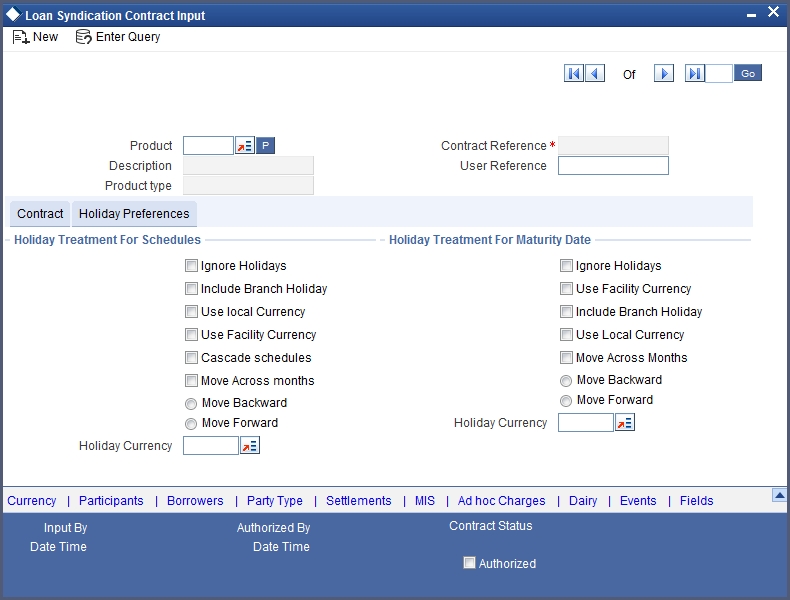Tick Ignore Holidays for Maturity Date
Screen dimensions: 790x600
566,265
